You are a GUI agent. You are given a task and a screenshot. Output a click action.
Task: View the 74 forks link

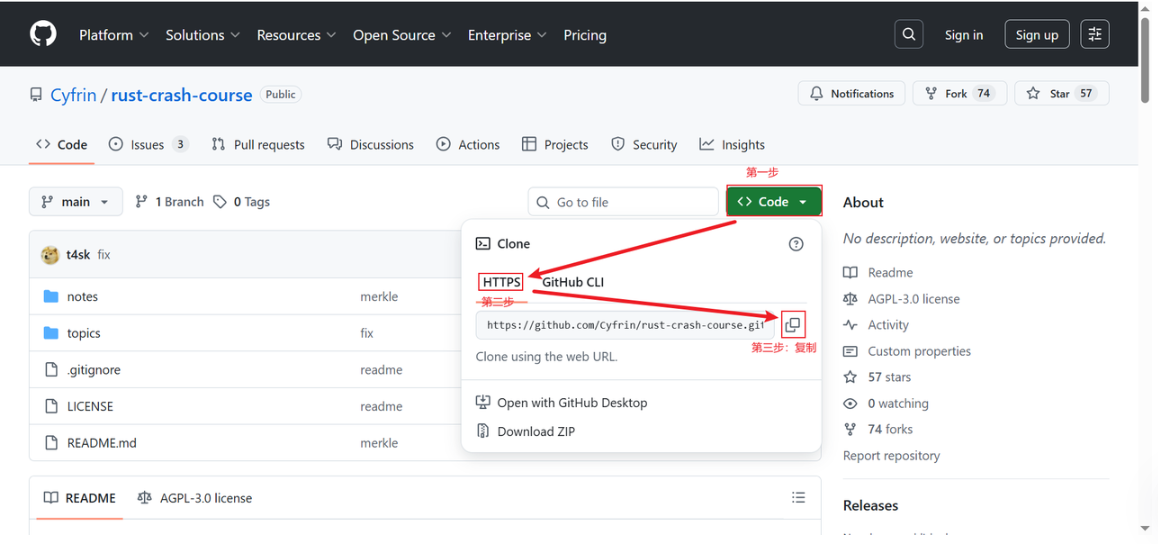pyautogui.click(x=878, y=430)
